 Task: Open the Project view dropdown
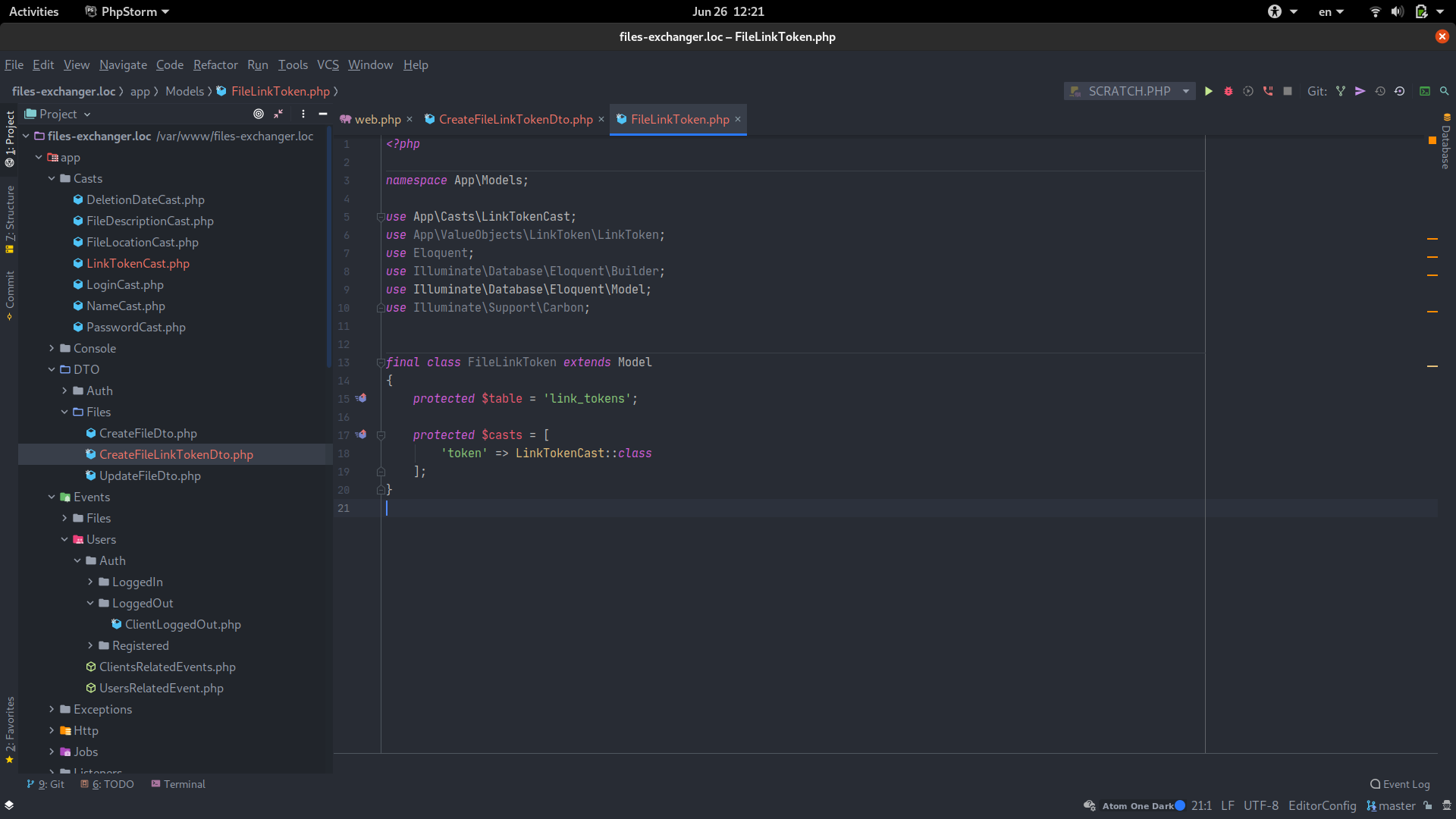(58, 114)
